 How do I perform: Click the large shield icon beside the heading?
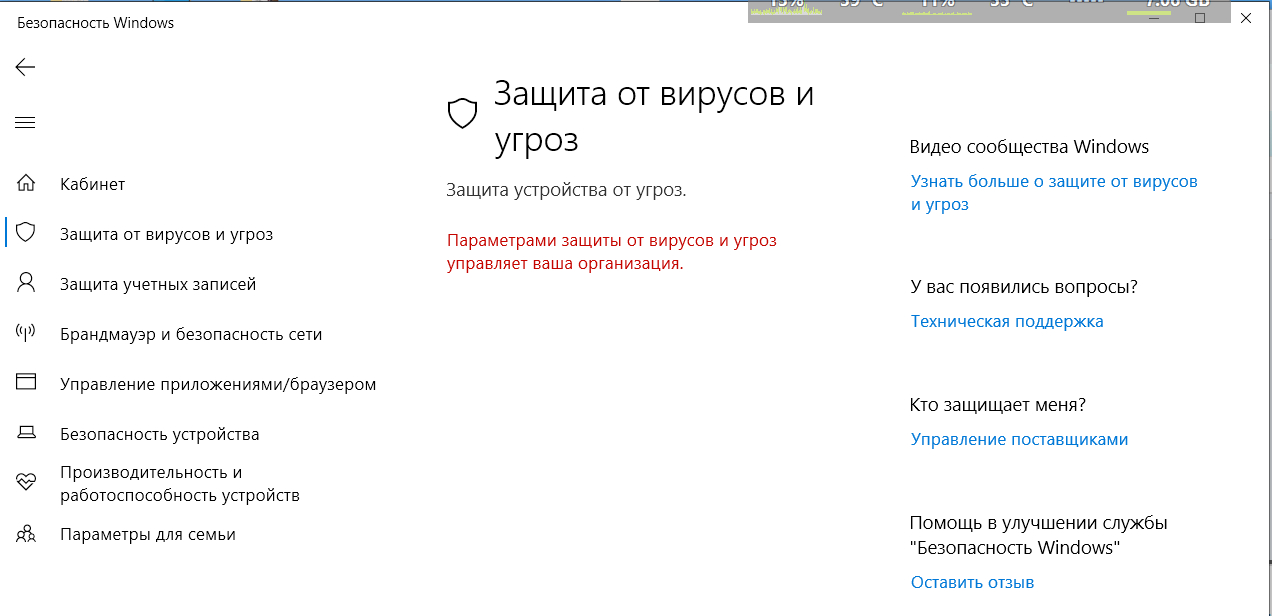(461, 114)
